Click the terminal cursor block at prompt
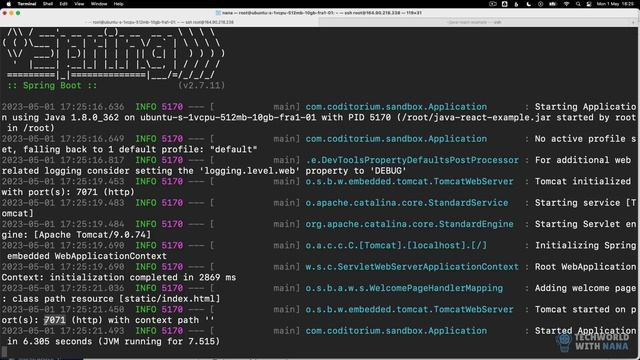Screen dimensions: 640x360 (x=4, y=351)
